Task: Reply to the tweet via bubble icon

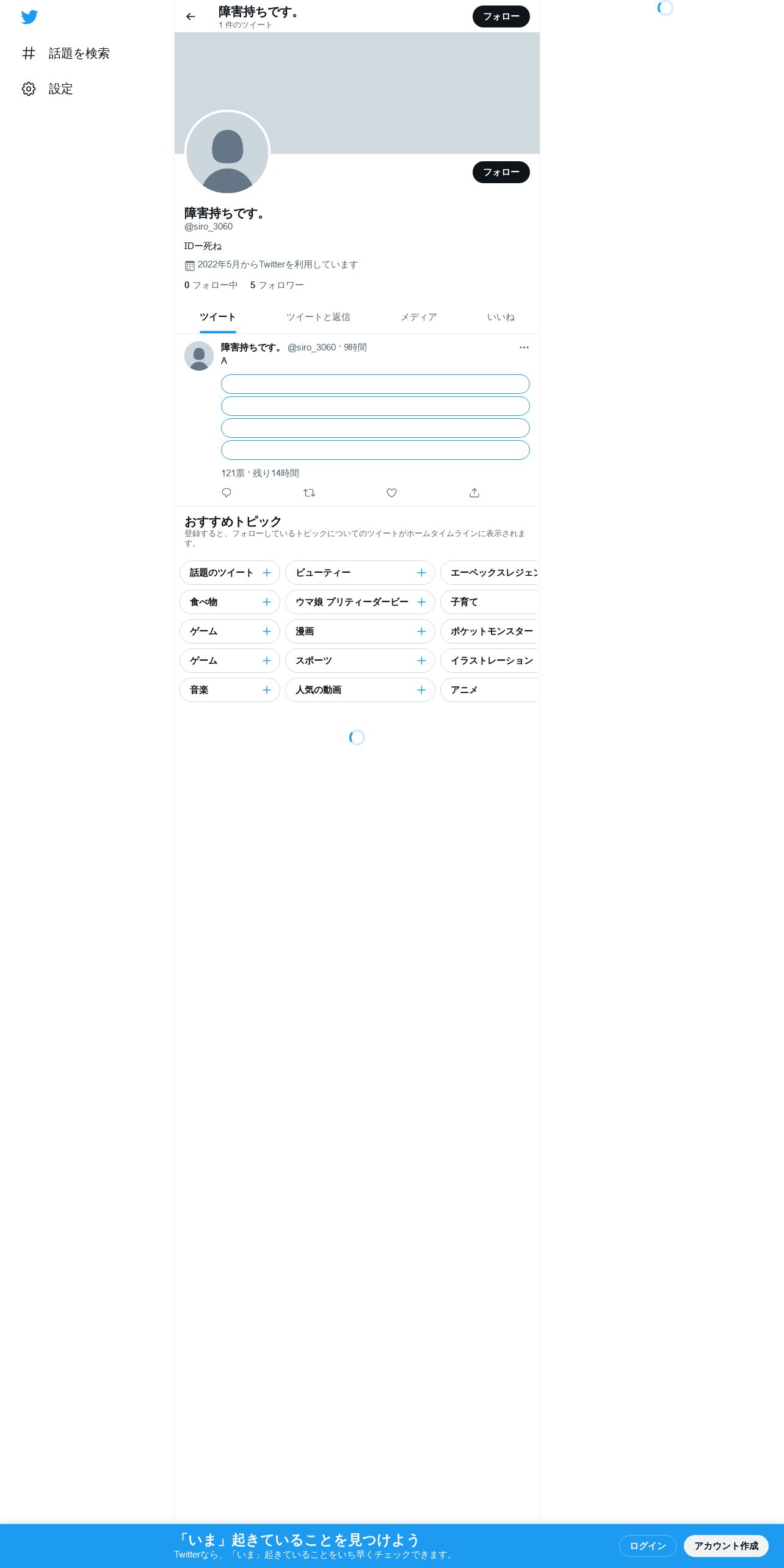Action: 227,493
